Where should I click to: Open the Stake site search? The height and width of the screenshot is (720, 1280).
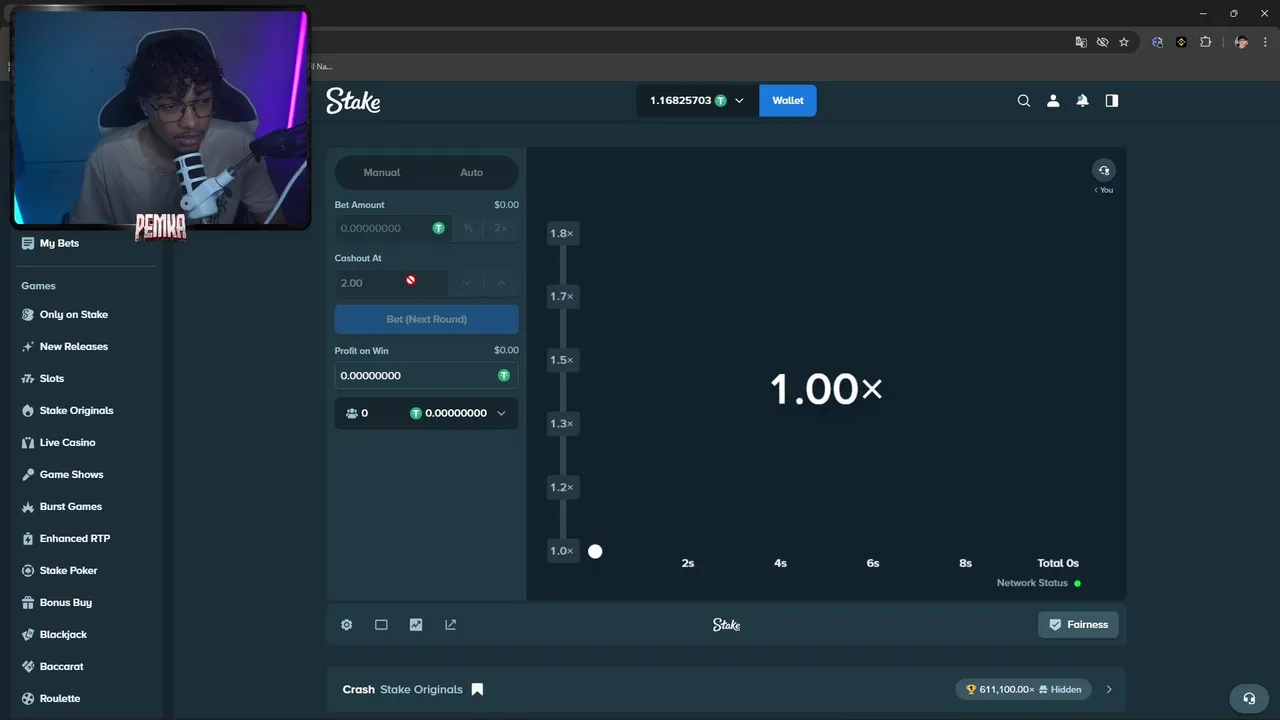point(1023,100)
